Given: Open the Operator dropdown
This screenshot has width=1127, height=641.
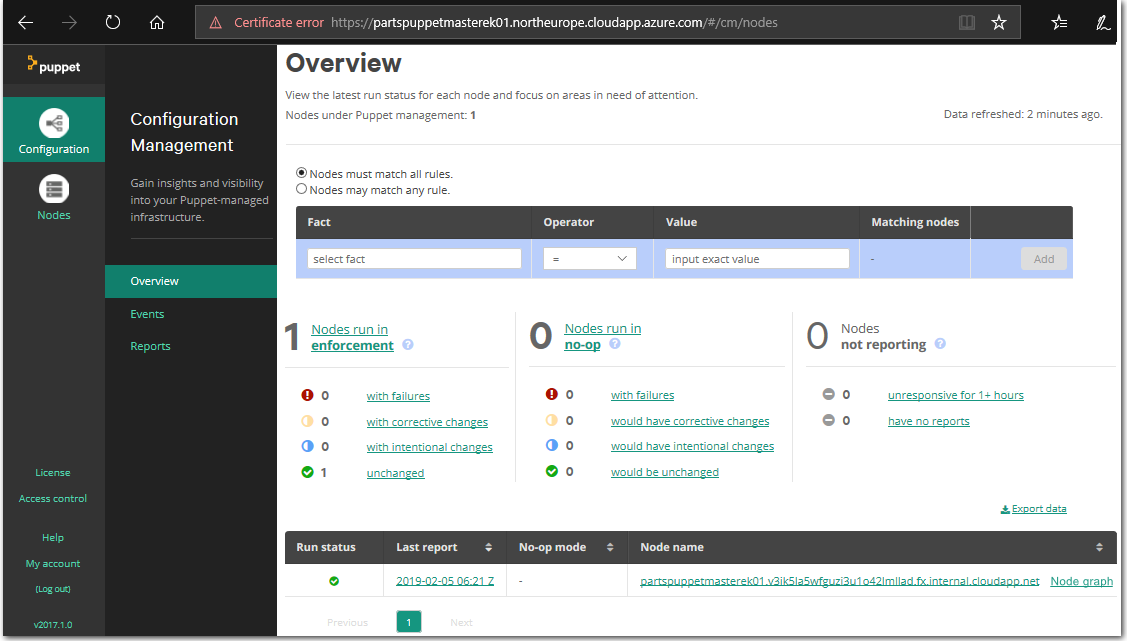Looking at the screenshot, I should [x=590, y=259].
